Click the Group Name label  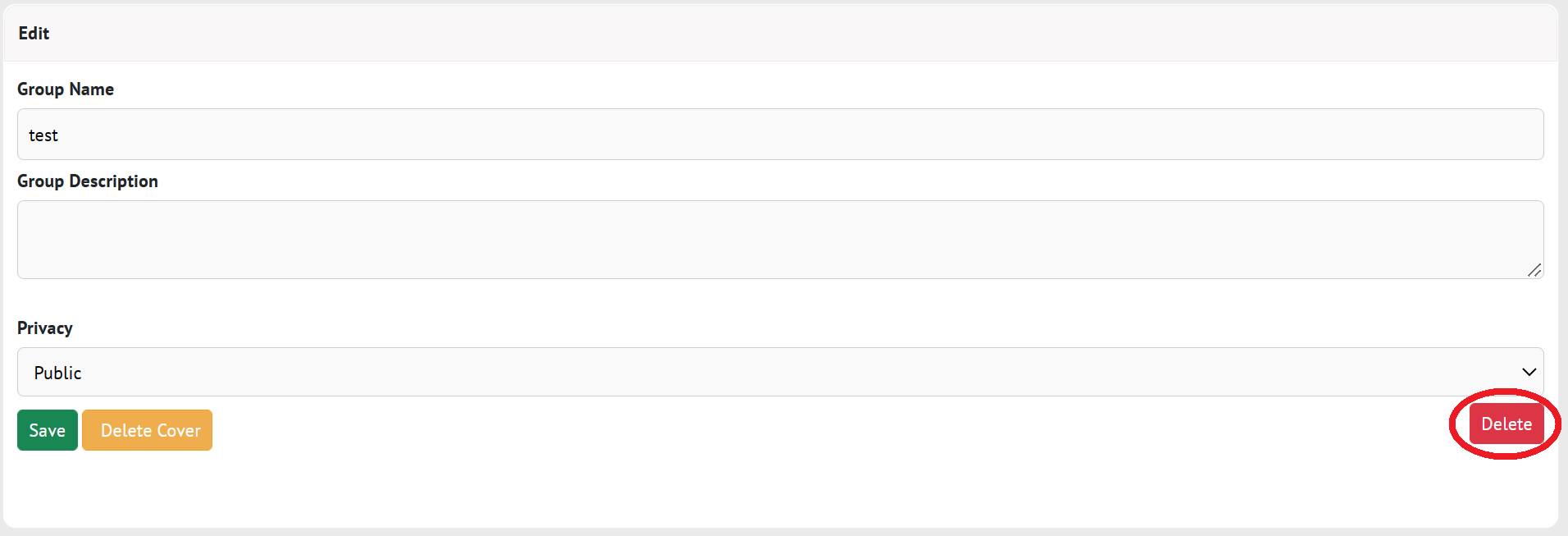(x=66, y=89)
